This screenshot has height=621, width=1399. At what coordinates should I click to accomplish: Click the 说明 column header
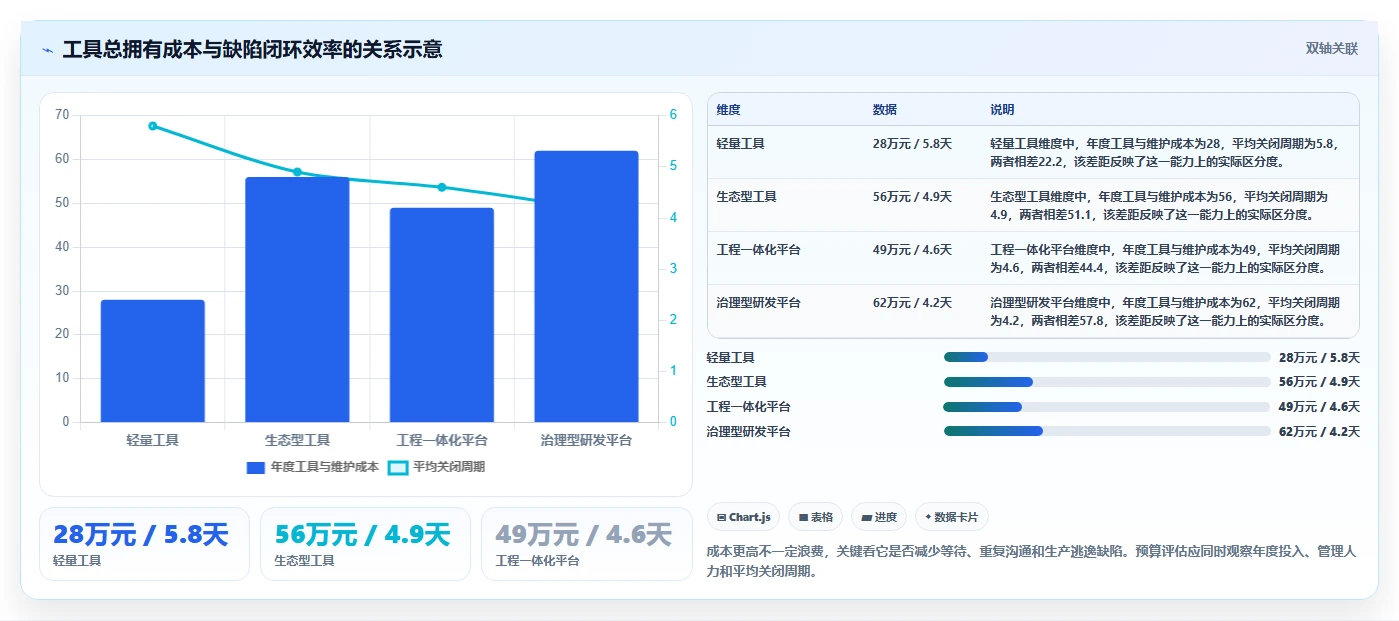pyautogui.click(x=1002, y=110)
